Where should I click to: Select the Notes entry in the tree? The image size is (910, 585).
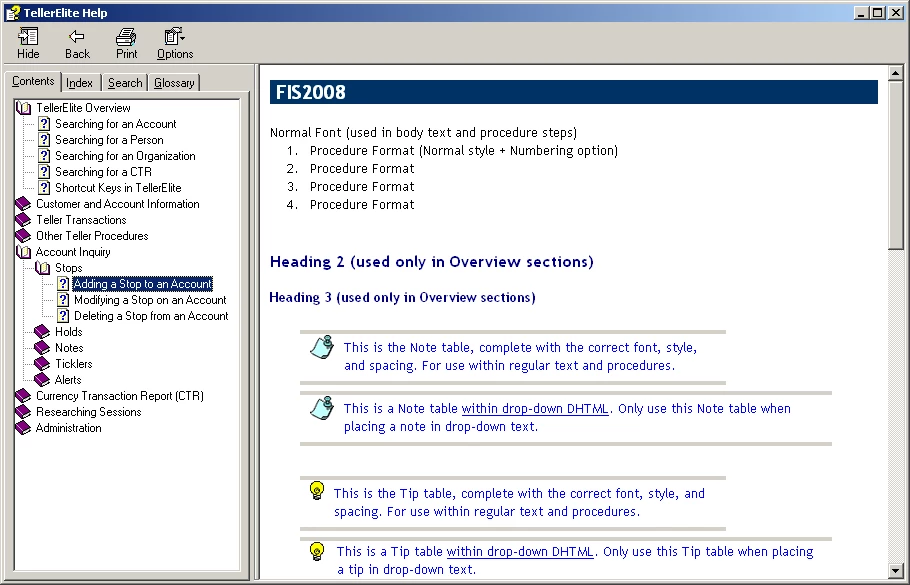[69, 348]
